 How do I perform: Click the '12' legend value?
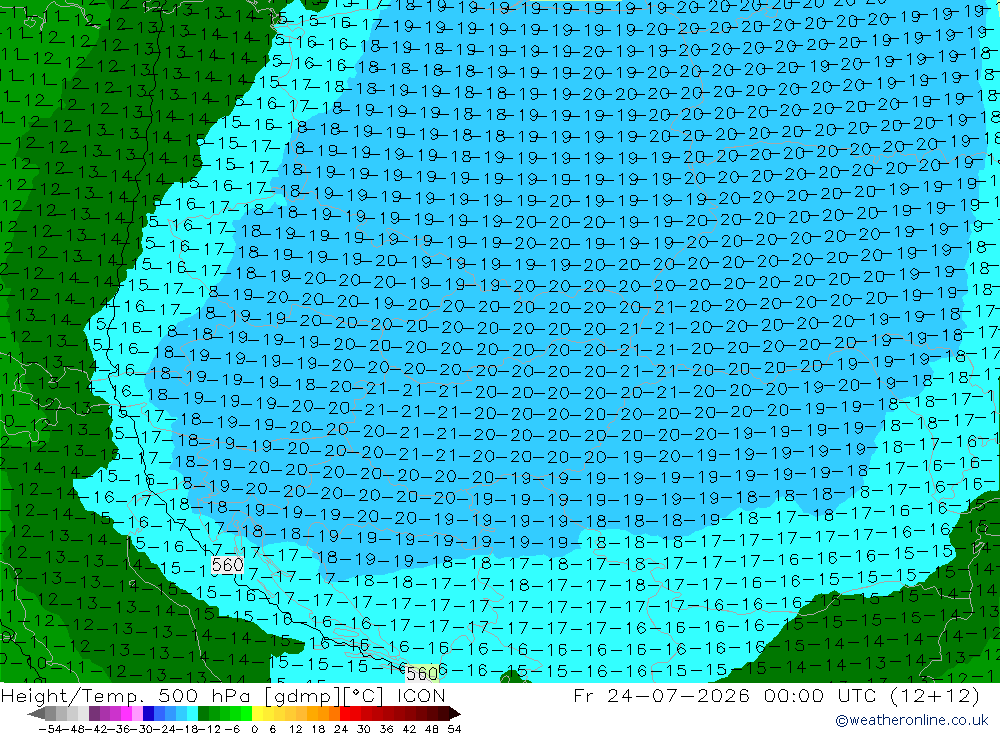coord(297,729)
